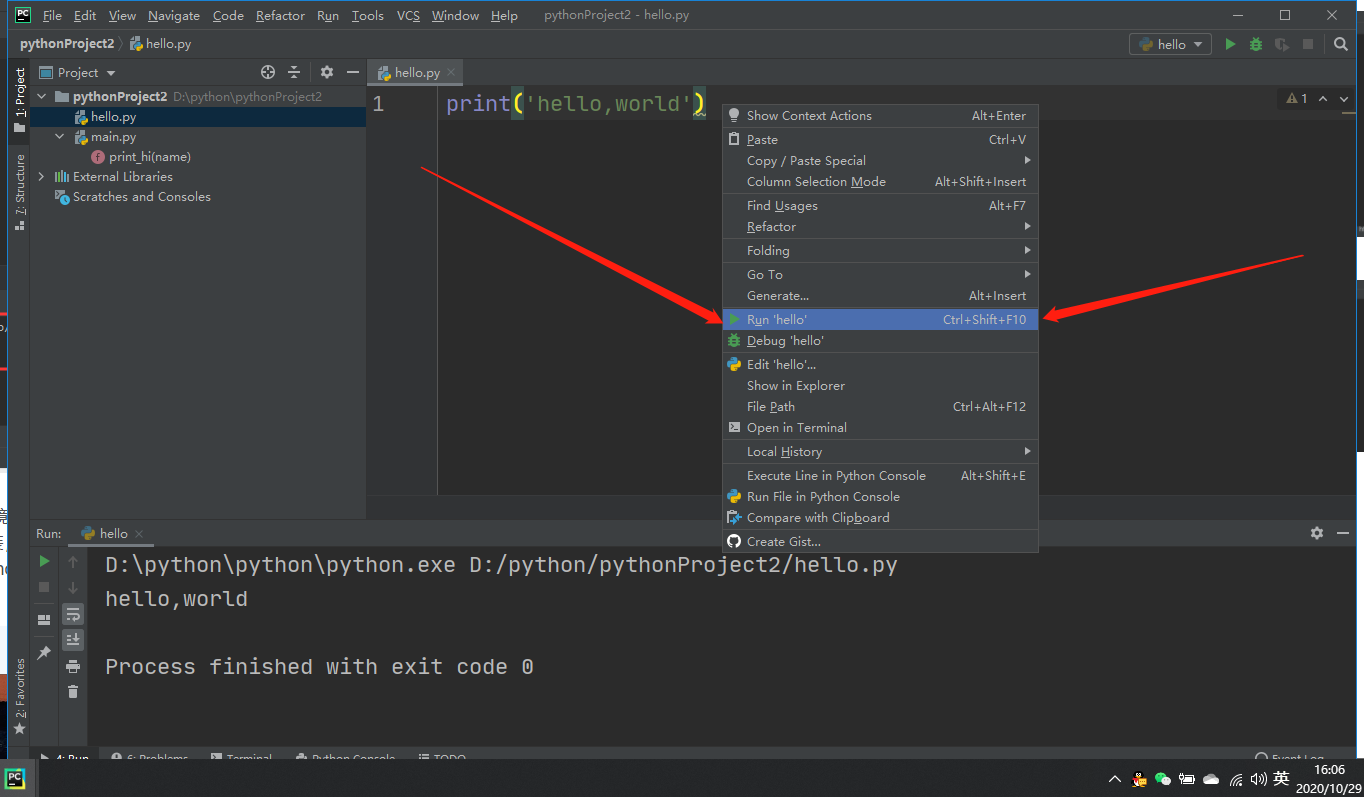1364x797 pixels.
Task: Open the Local History submenu
Action: point(880,452)
